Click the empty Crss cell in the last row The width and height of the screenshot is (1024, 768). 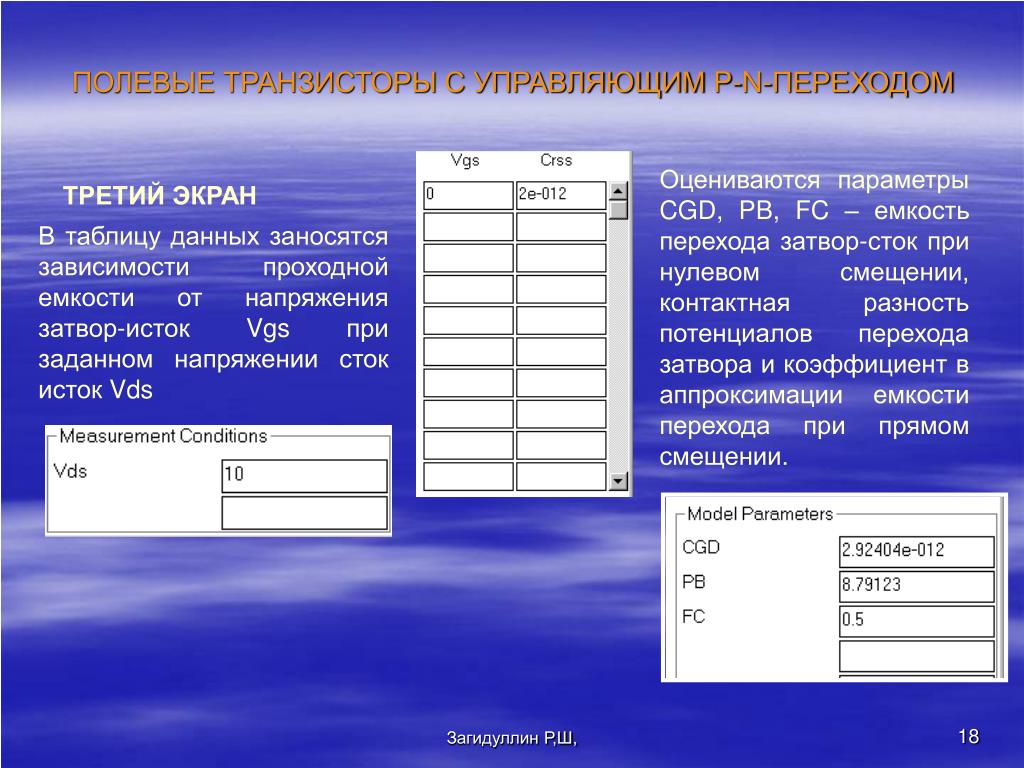(561, 476)
